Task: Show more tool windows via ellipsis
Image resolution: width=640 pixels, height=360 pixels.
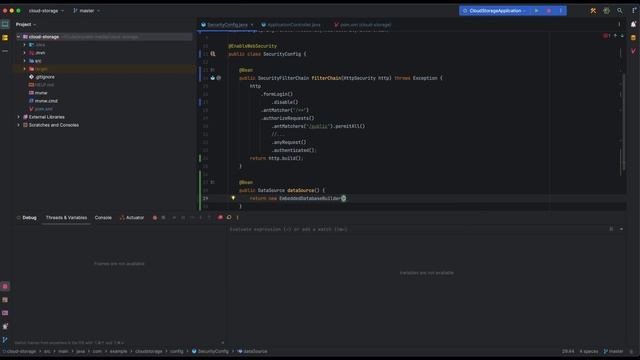Action: point(5,51)
